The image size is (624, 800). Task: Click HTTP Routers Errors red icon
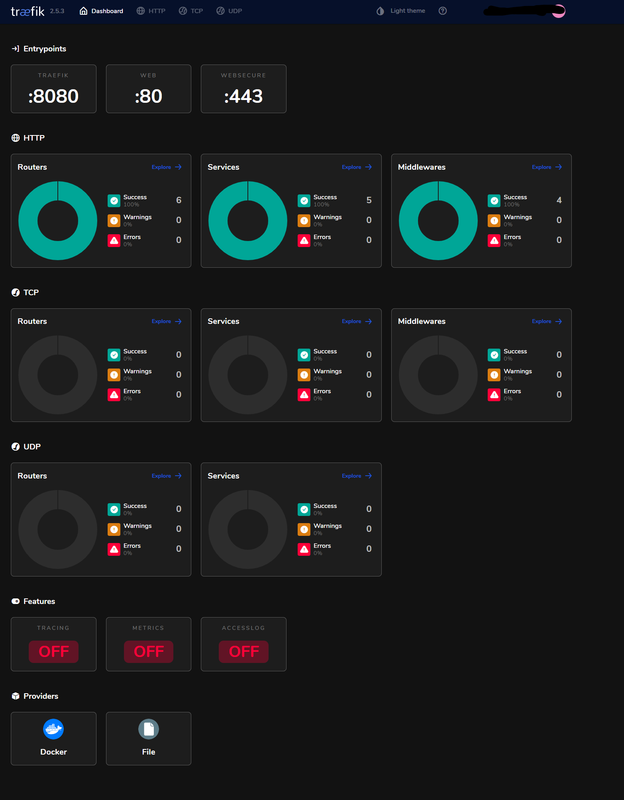click(114, 240)
